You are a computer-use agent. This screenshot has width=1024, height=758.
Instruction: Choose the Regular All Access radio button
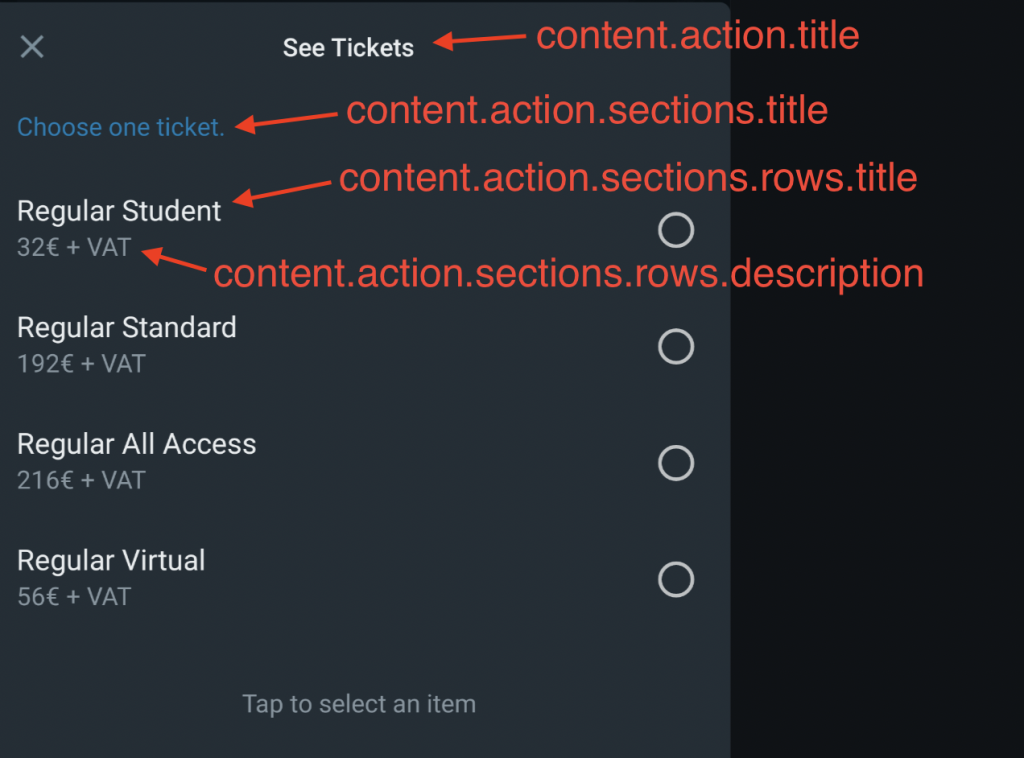(x=676, y=463)
